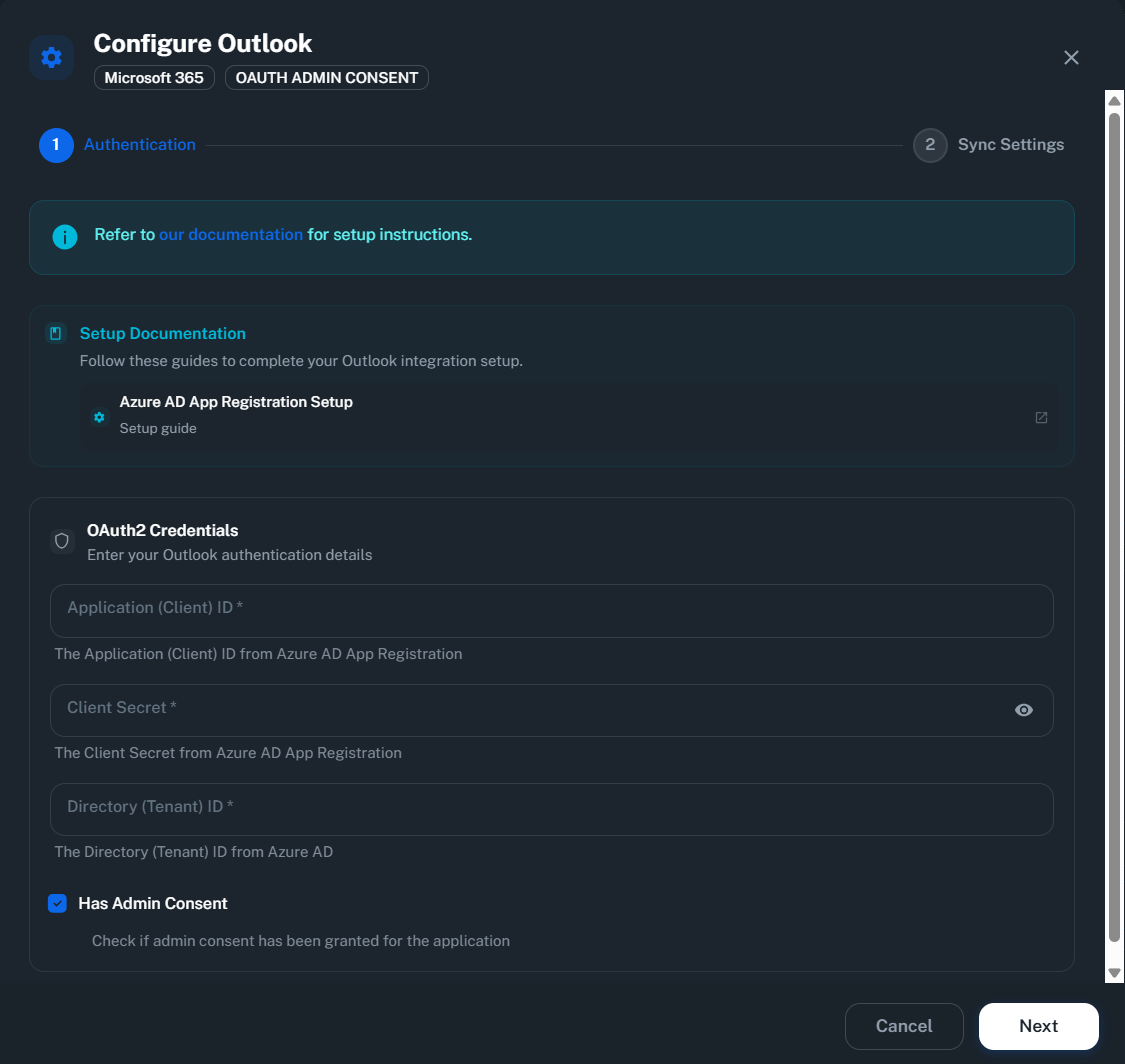Click the numbered circle for step 2
1125x1064 pixels.
(930, 145)
